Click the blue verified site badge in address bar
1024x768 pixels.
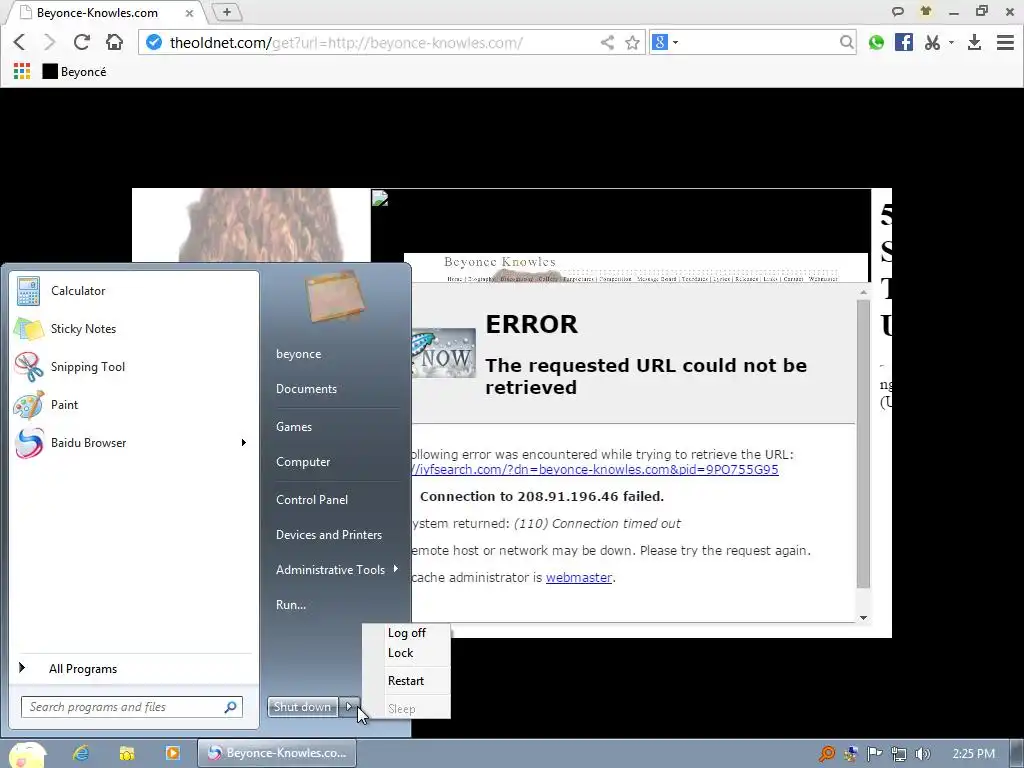point(154,42)
